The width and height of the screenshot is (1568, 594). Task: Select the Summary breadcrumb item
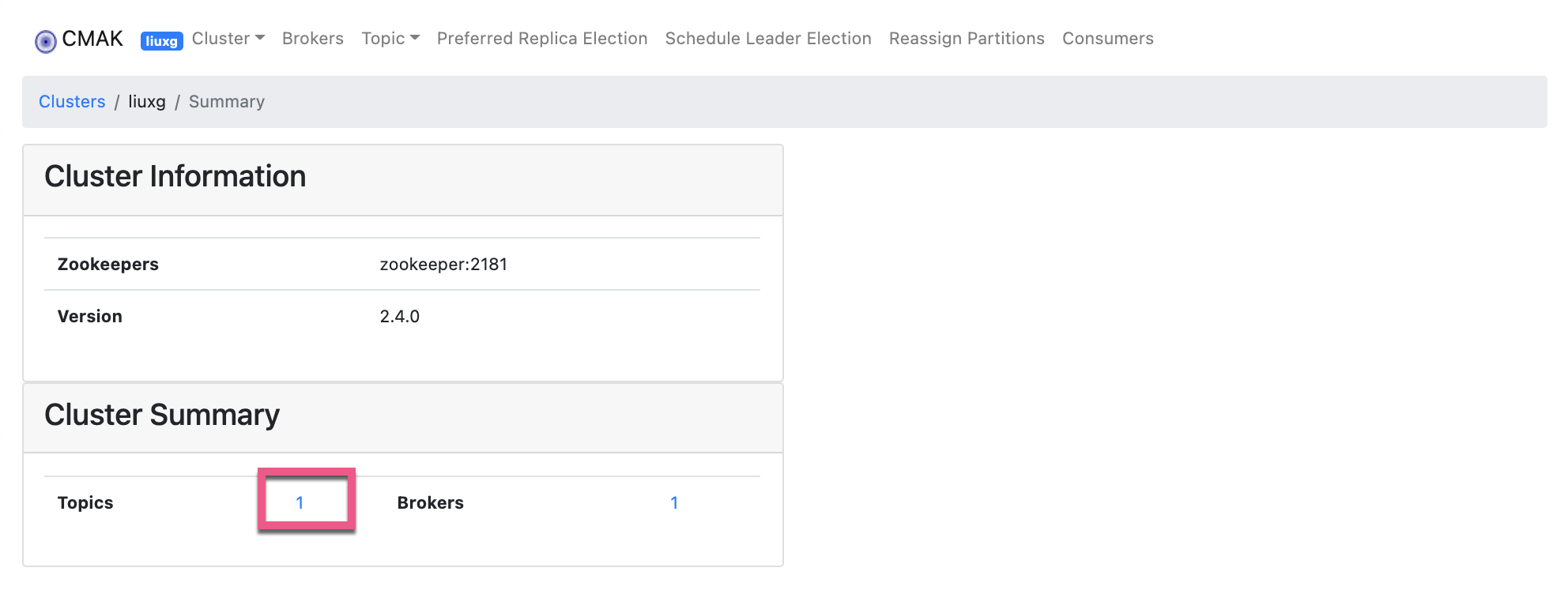(226, 101)
